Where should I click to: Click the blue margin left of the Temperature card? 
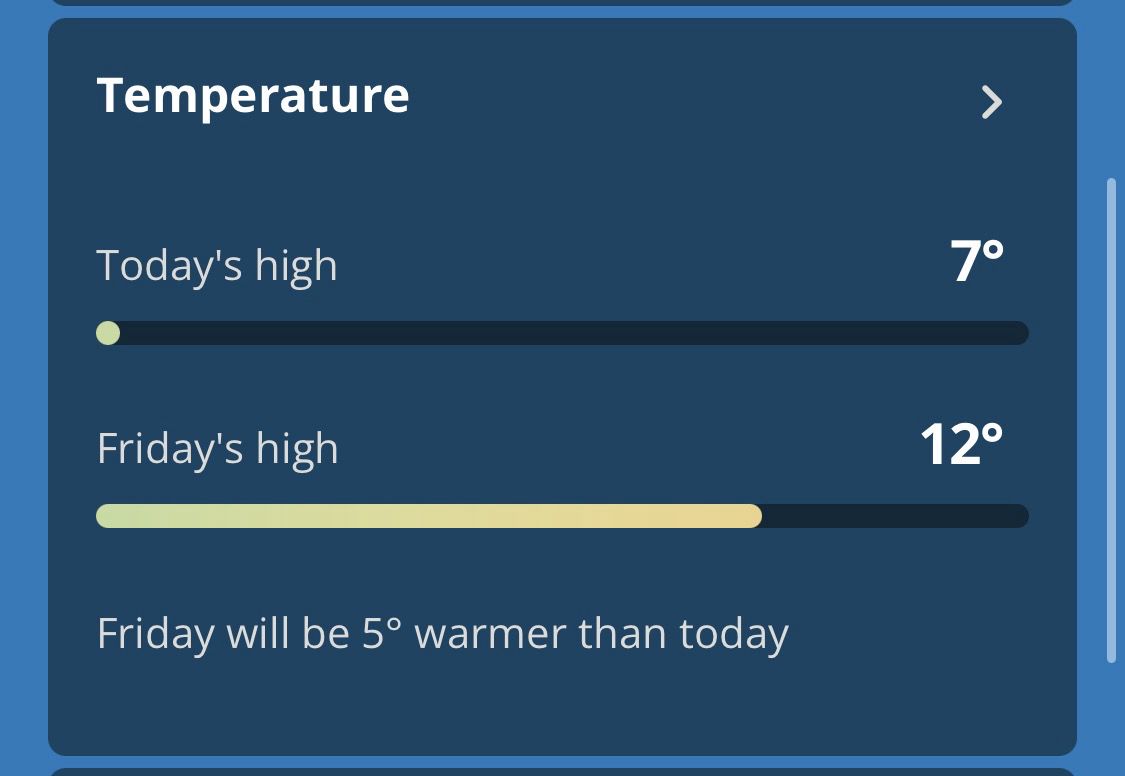23,388
